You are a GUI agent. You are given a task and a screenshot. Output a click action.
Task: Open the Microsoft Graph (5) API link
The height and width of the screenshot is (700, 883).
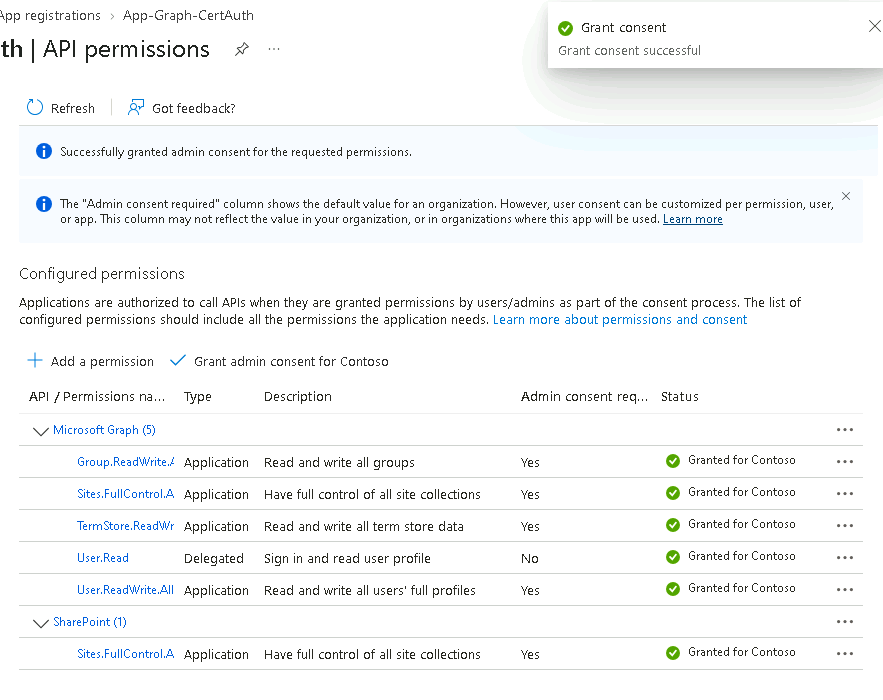click(x=104, y=430)
